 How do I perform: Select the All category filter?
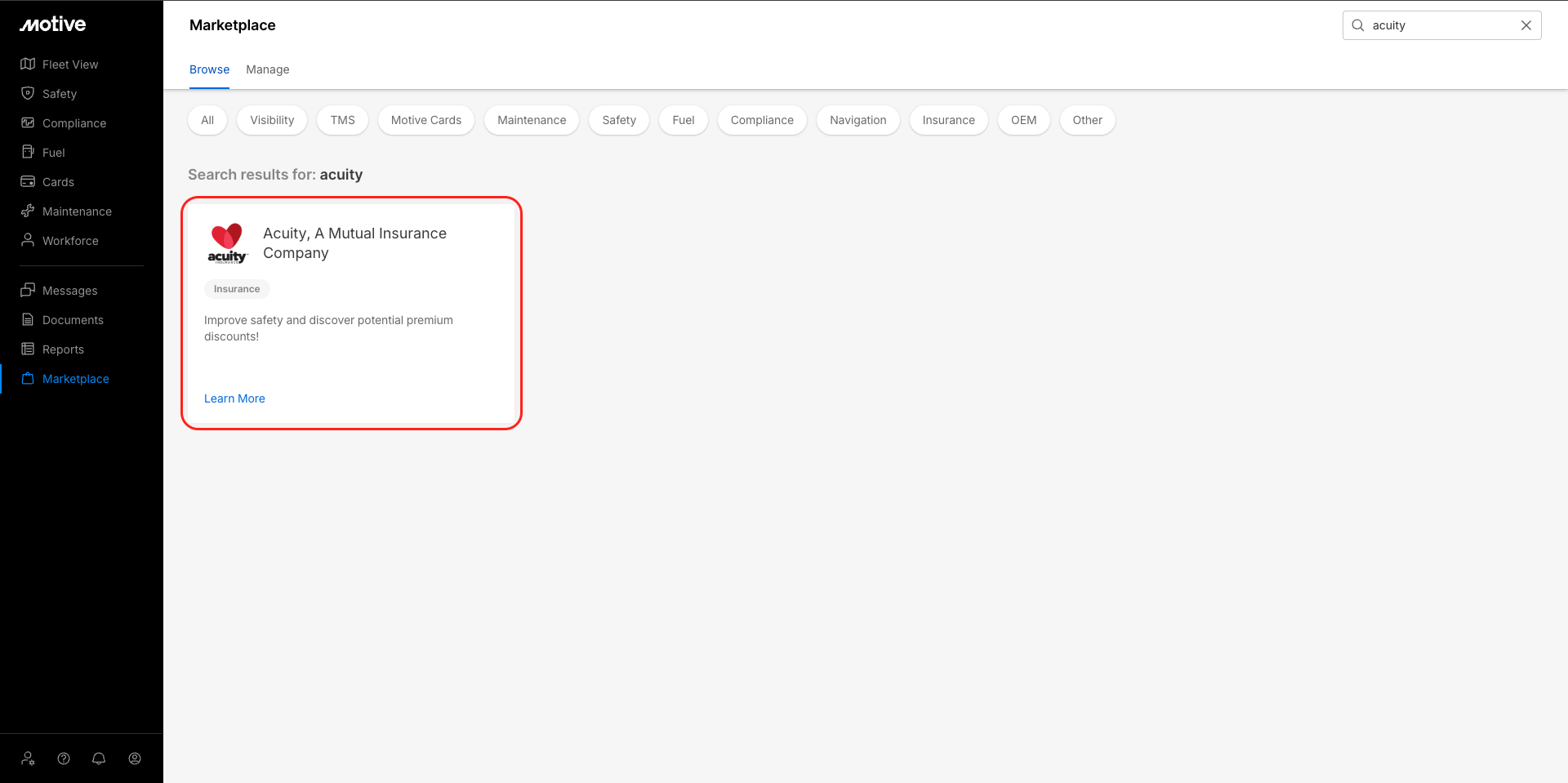(207, 120)
